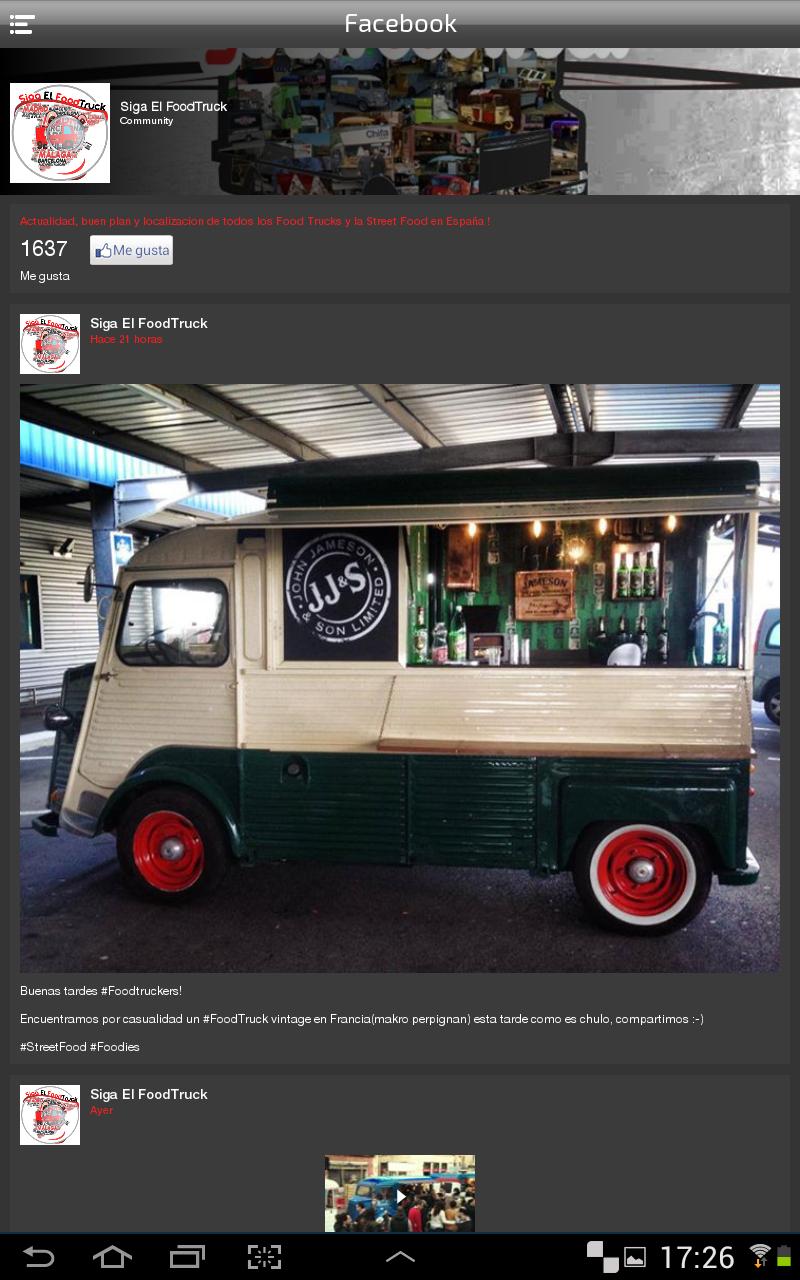Image resolution: width=800 pixels, height=1280 pixels.
Task: Tap the battery status icon
Action: [x=784, y=1256]
